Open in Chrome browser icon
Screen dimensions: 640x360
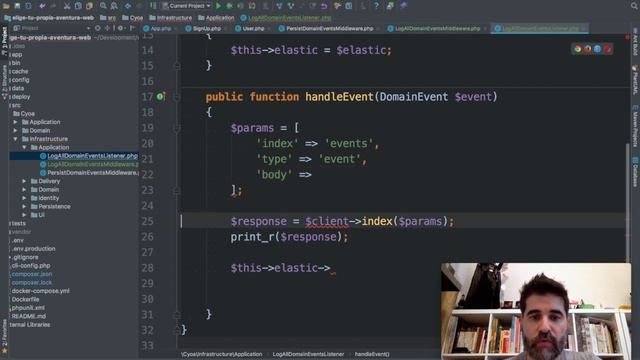(578, 49)
